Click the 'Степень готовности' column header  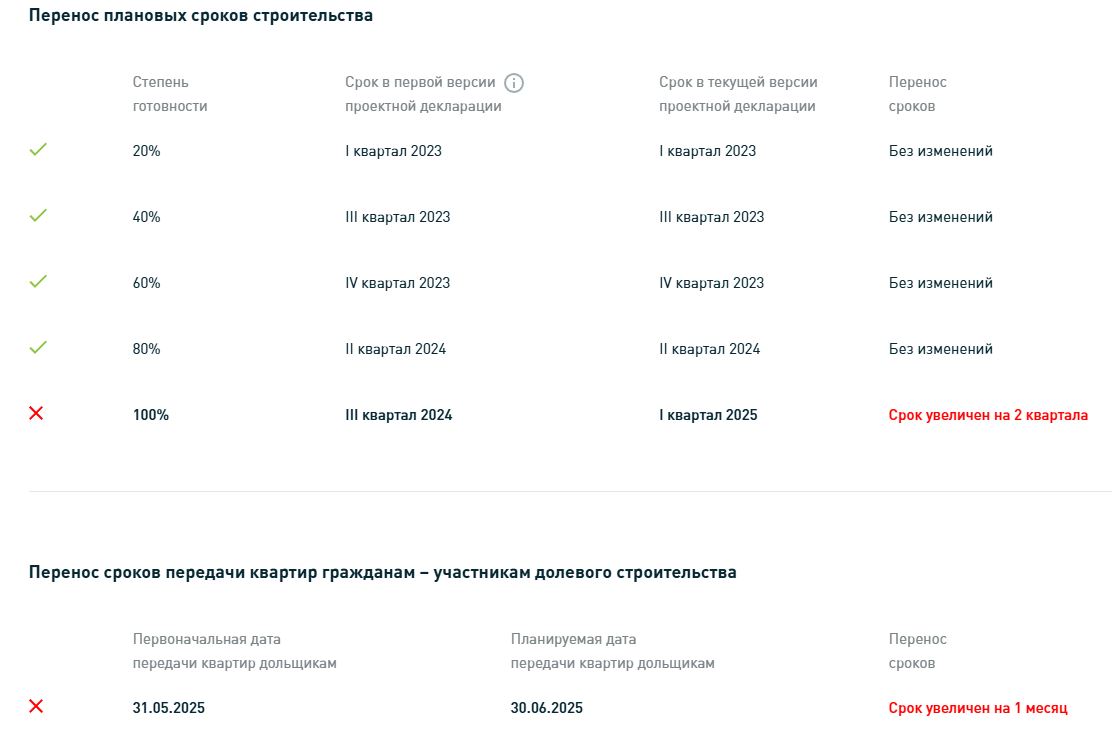170,94
